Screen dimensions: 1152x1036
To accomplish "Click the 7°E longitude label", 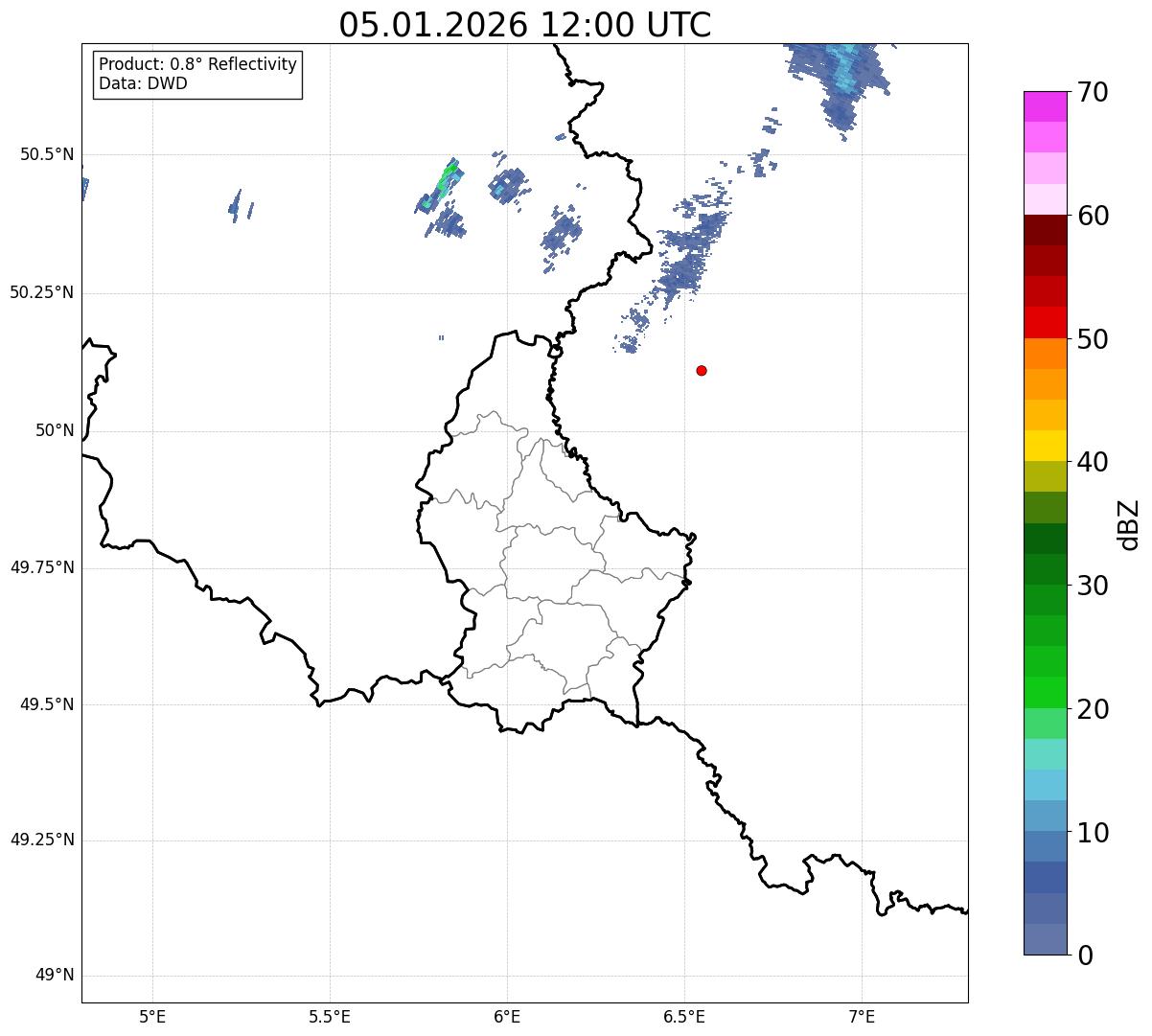I will [x=862, y=1017].
